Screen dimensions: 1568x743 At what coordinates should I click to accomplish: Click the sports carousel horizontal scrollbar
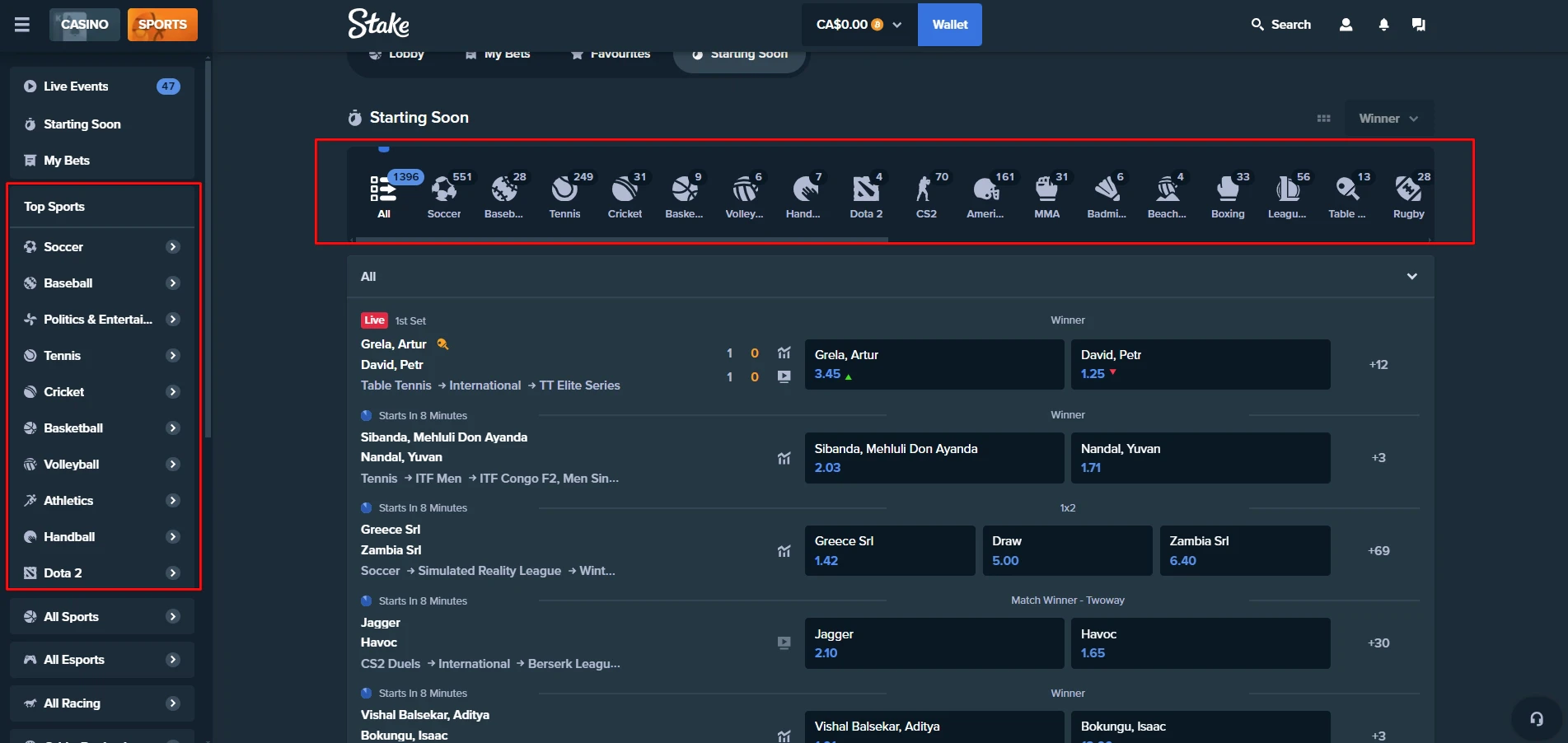tap(622, 240)
